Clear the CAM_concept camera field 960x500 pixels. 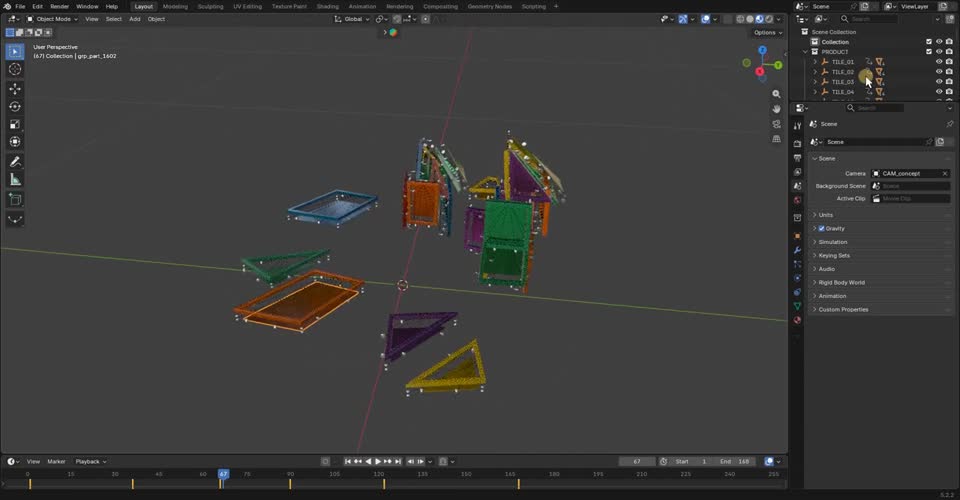point(945,173)
